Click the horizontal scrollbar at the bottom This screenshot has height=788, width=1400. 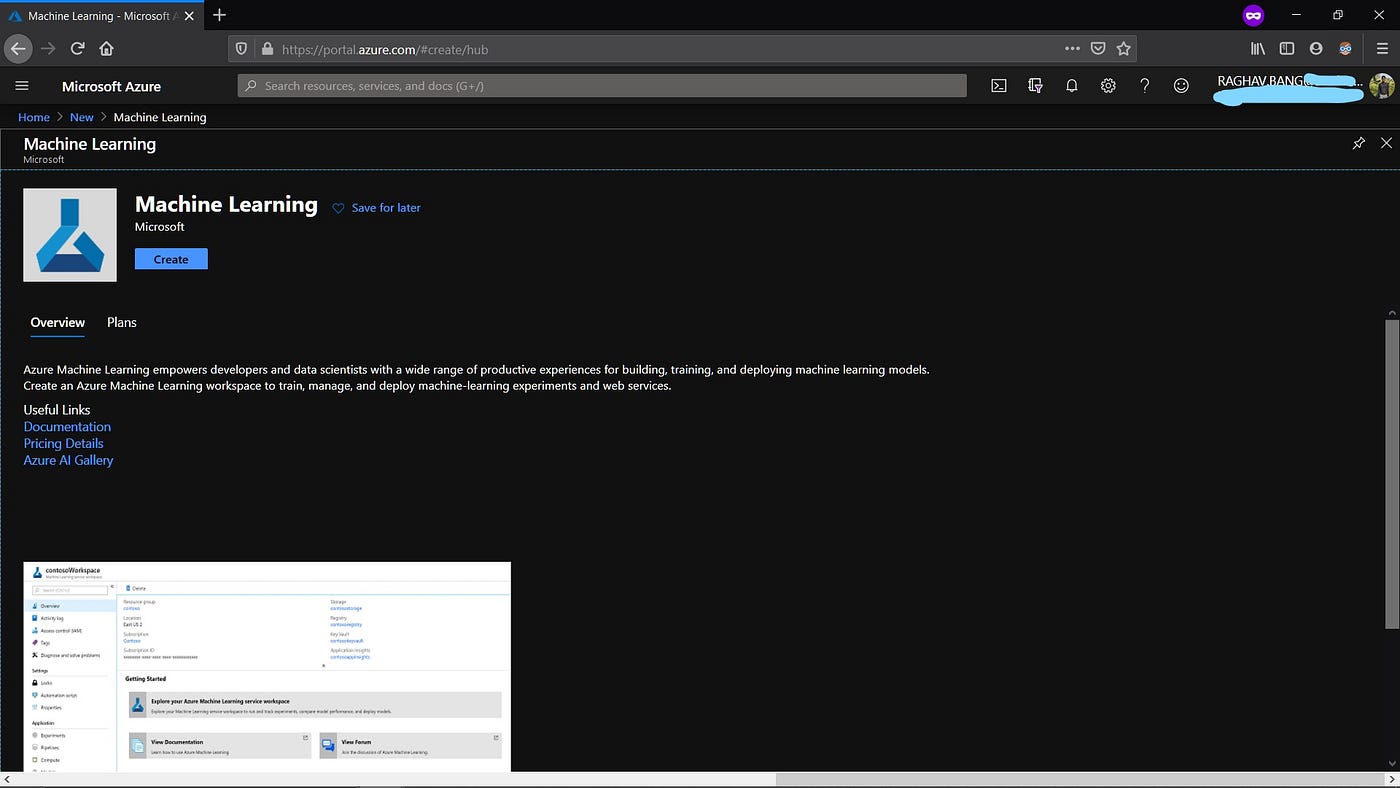[1082, 779]
